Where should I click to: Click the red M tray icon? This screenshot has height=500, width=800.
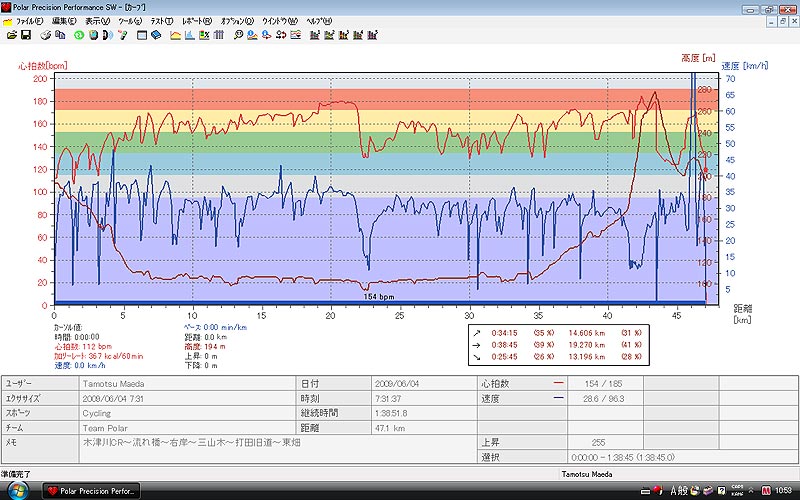point(765,491)
